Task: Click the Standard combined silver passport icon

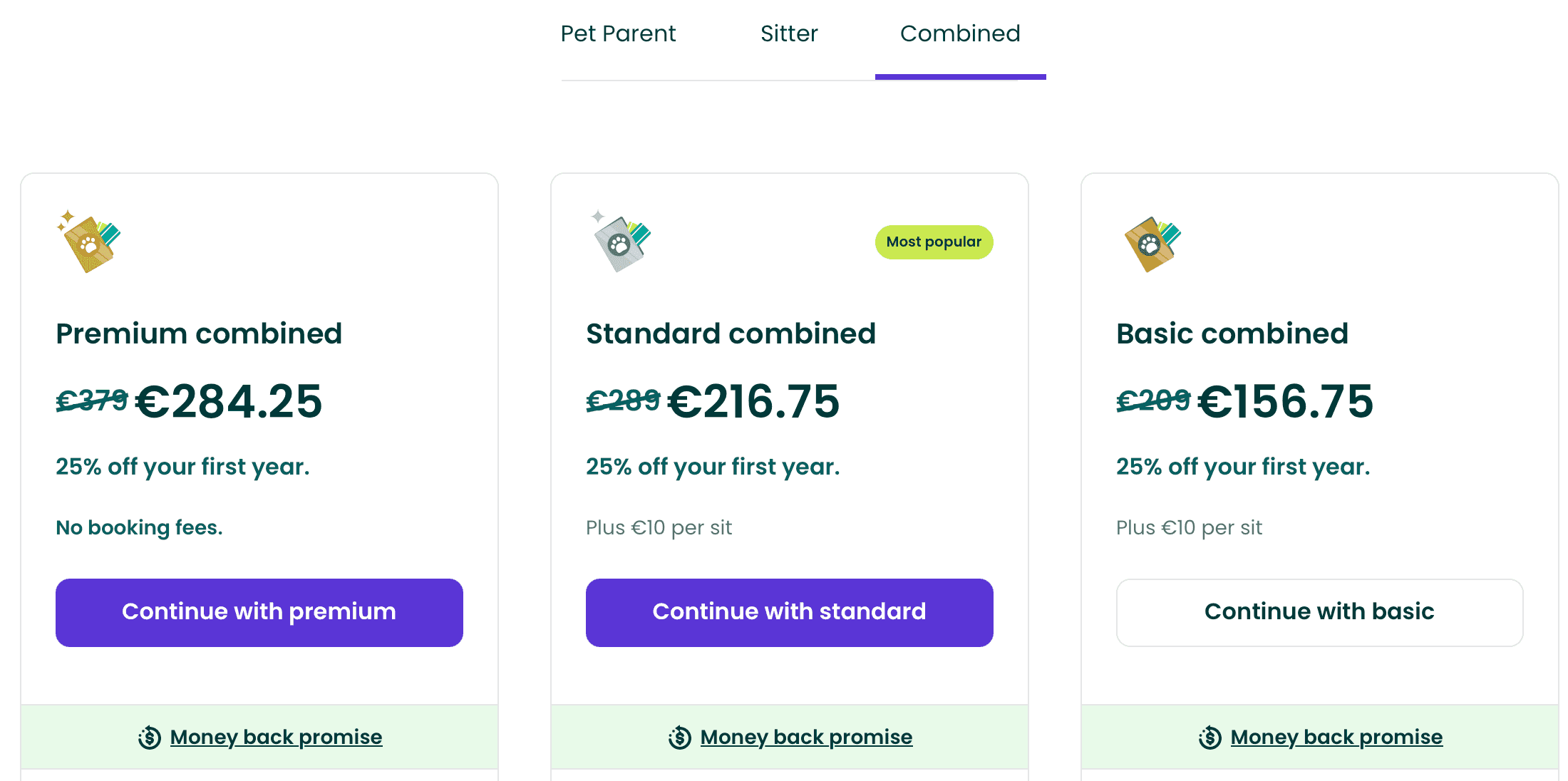Action: coord(621,243)
